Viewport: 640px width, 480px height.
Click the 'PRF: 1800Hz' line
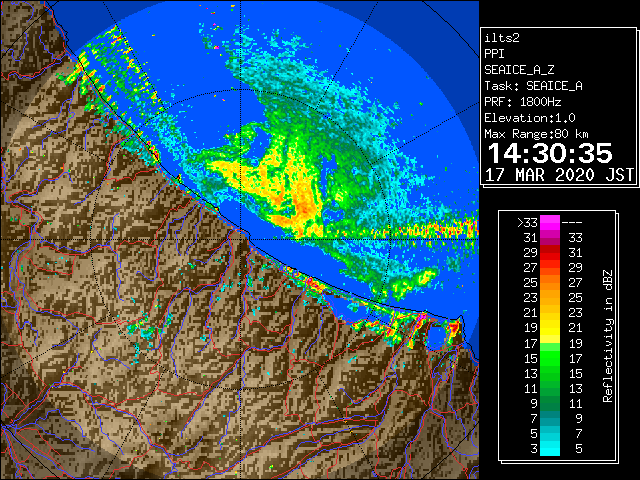click(523, 102)
